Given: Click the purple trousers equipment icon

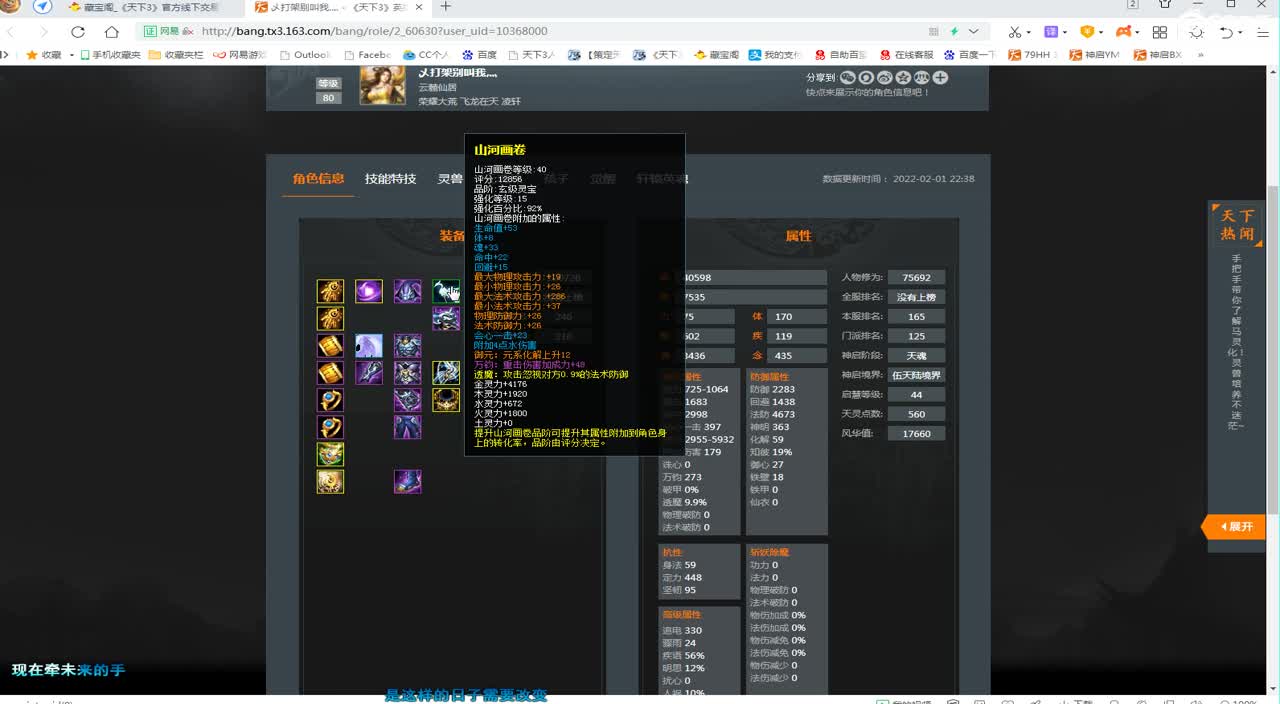Looking at the screenshot, I should (407, 427).
